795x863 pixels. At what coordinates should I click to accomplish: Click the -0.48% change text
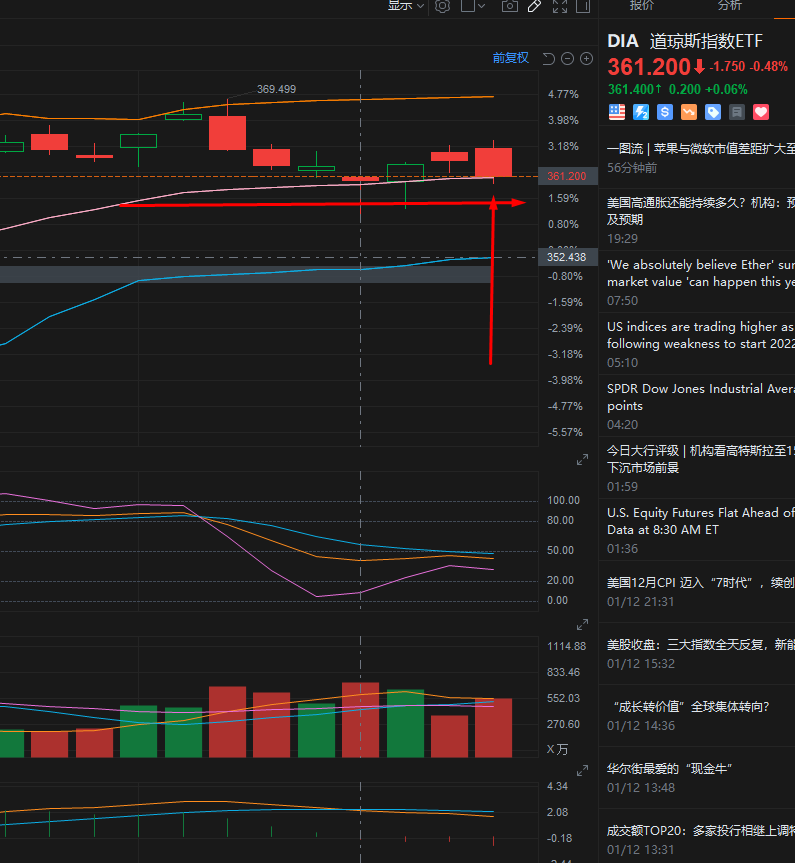(x=769, y=67)
